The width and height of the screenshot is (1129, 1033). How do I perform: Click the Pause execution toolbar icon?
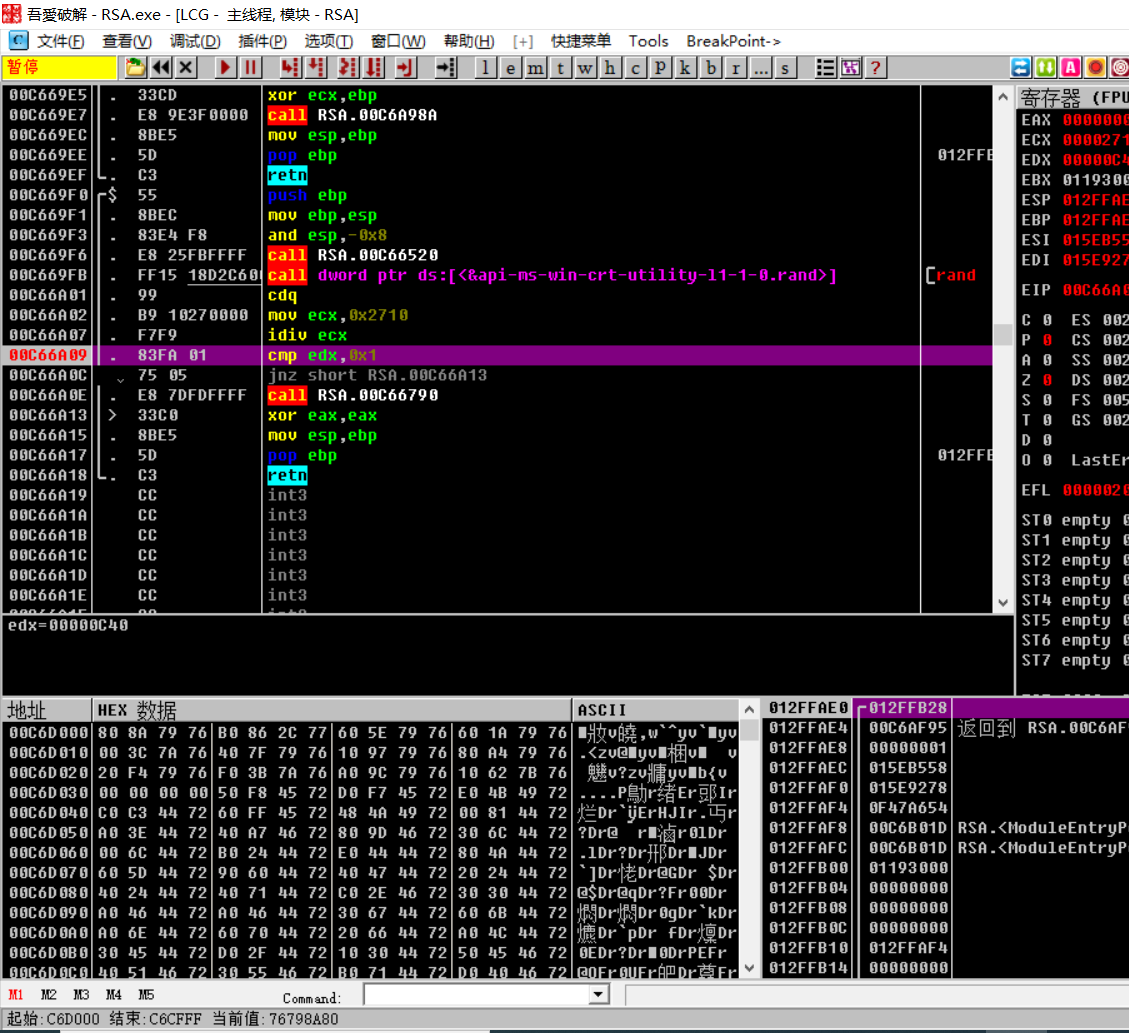250,68
